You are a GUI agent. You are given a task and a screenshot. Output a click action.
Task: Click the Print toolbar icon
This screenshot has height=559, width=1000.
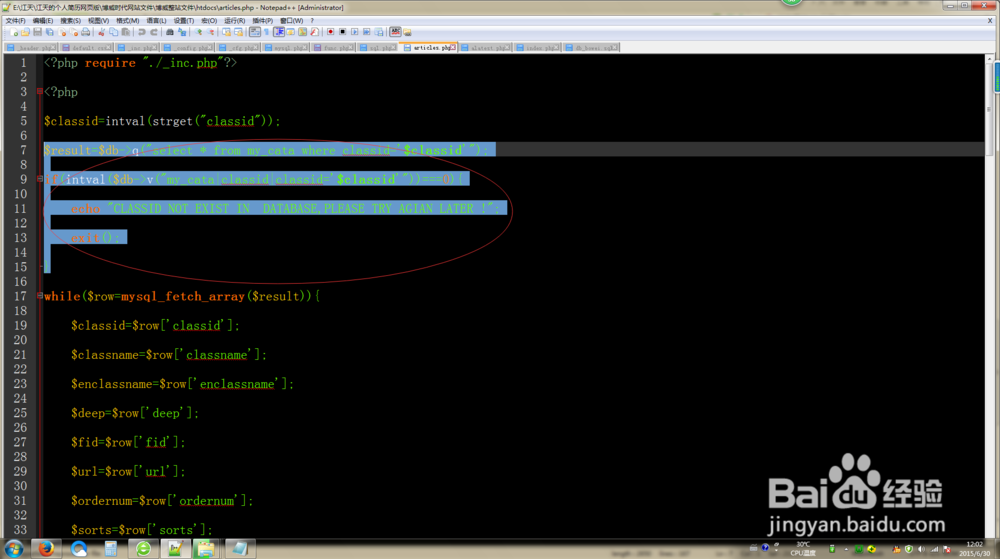click(85, 32)
